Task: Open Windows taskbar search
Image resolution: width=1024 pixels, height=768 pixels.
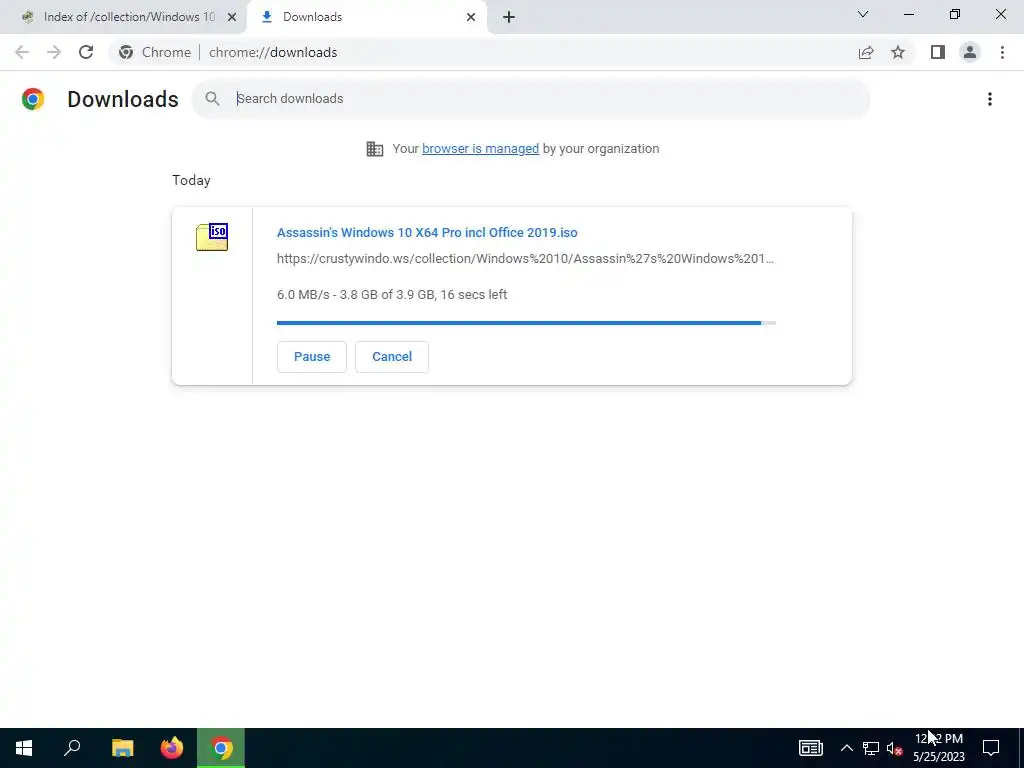Action: (x=72, y=748)
